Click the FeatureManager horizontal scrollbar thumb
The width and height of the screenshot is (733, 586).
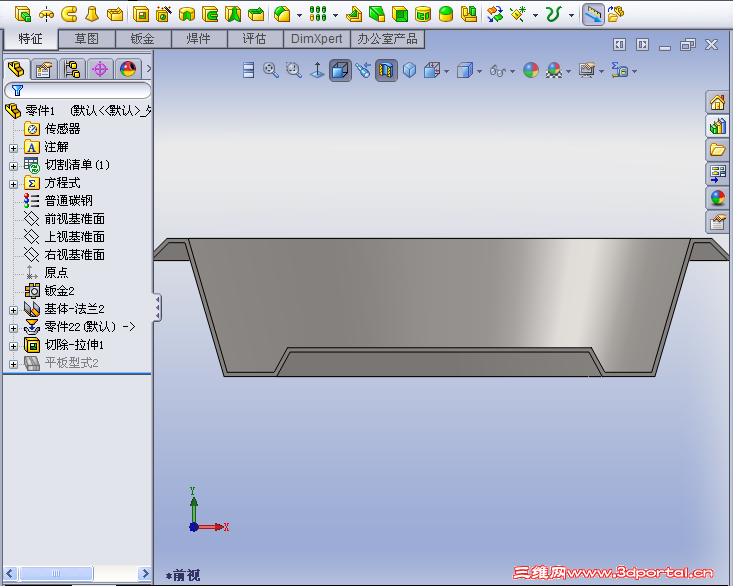[56, 573]
